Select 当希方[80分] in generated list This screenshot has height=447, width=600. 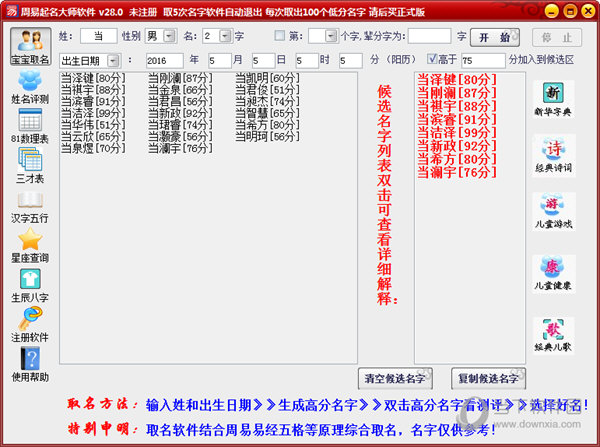click(267, 125)
